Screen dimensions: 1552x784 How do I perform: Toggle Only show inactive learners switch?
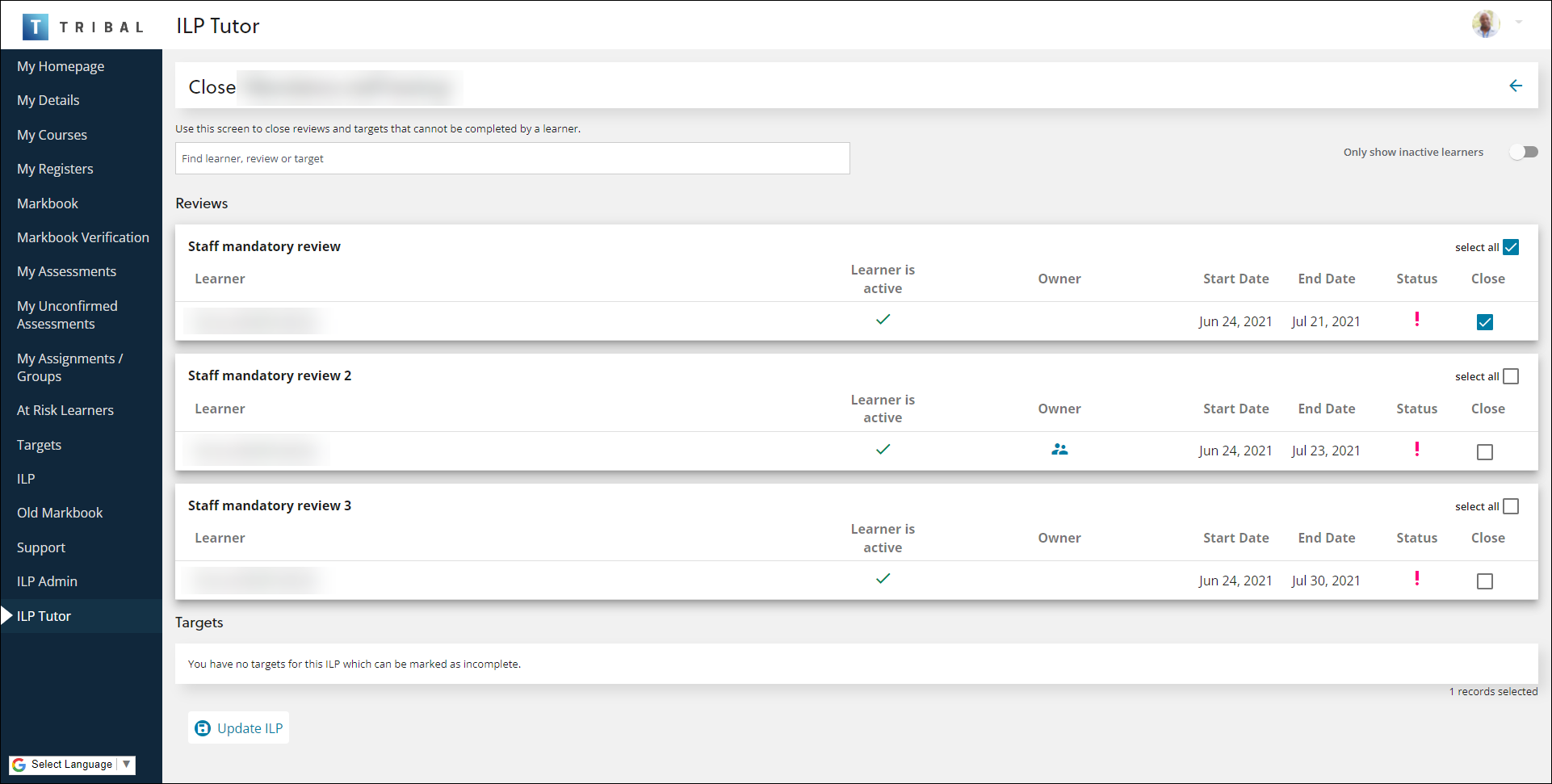[x=1523, y=152]
